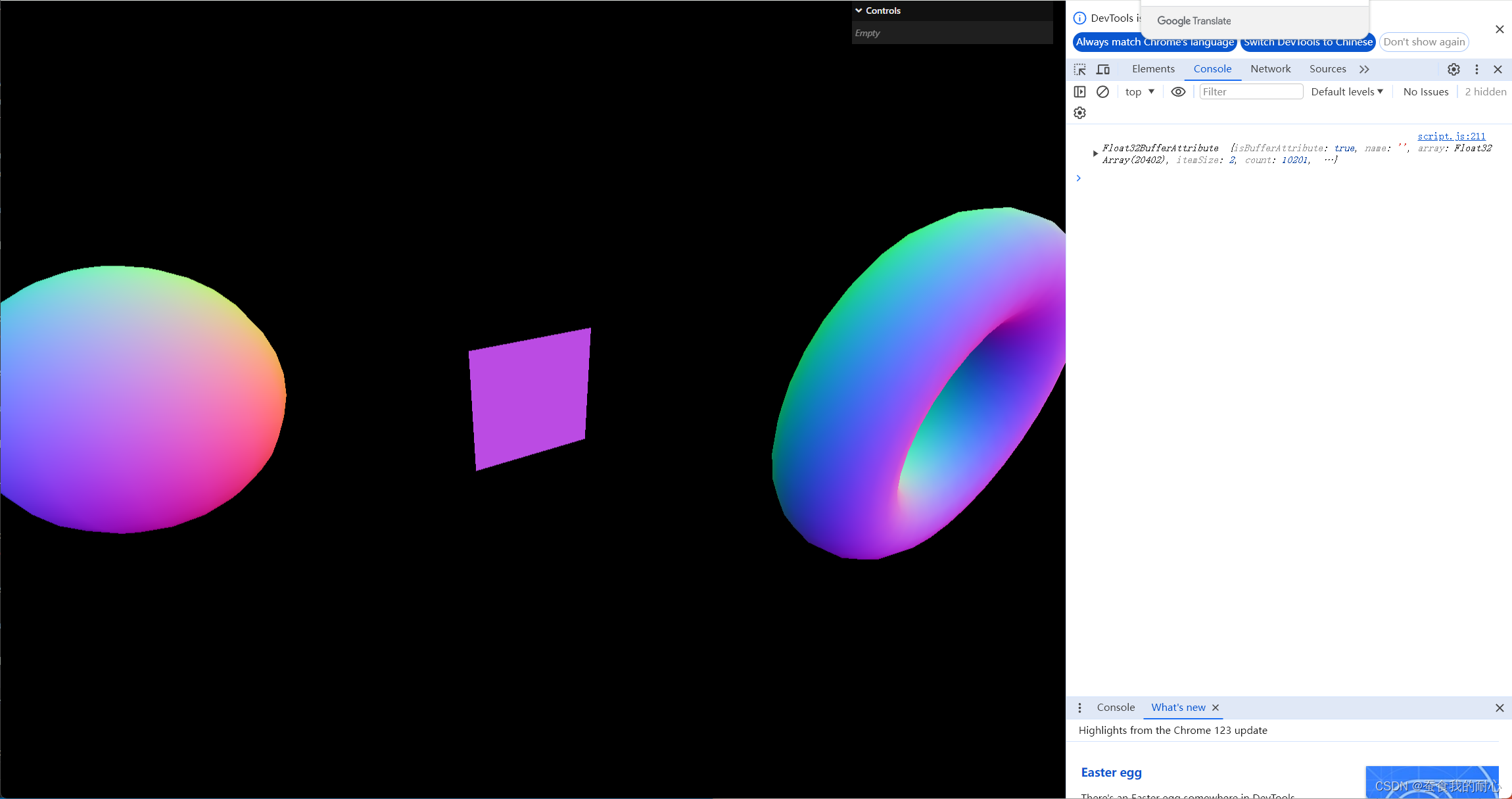Viewport: 1512px width, 799px height.
Task: Open the Default levels dropdown
Action: 1346,92
